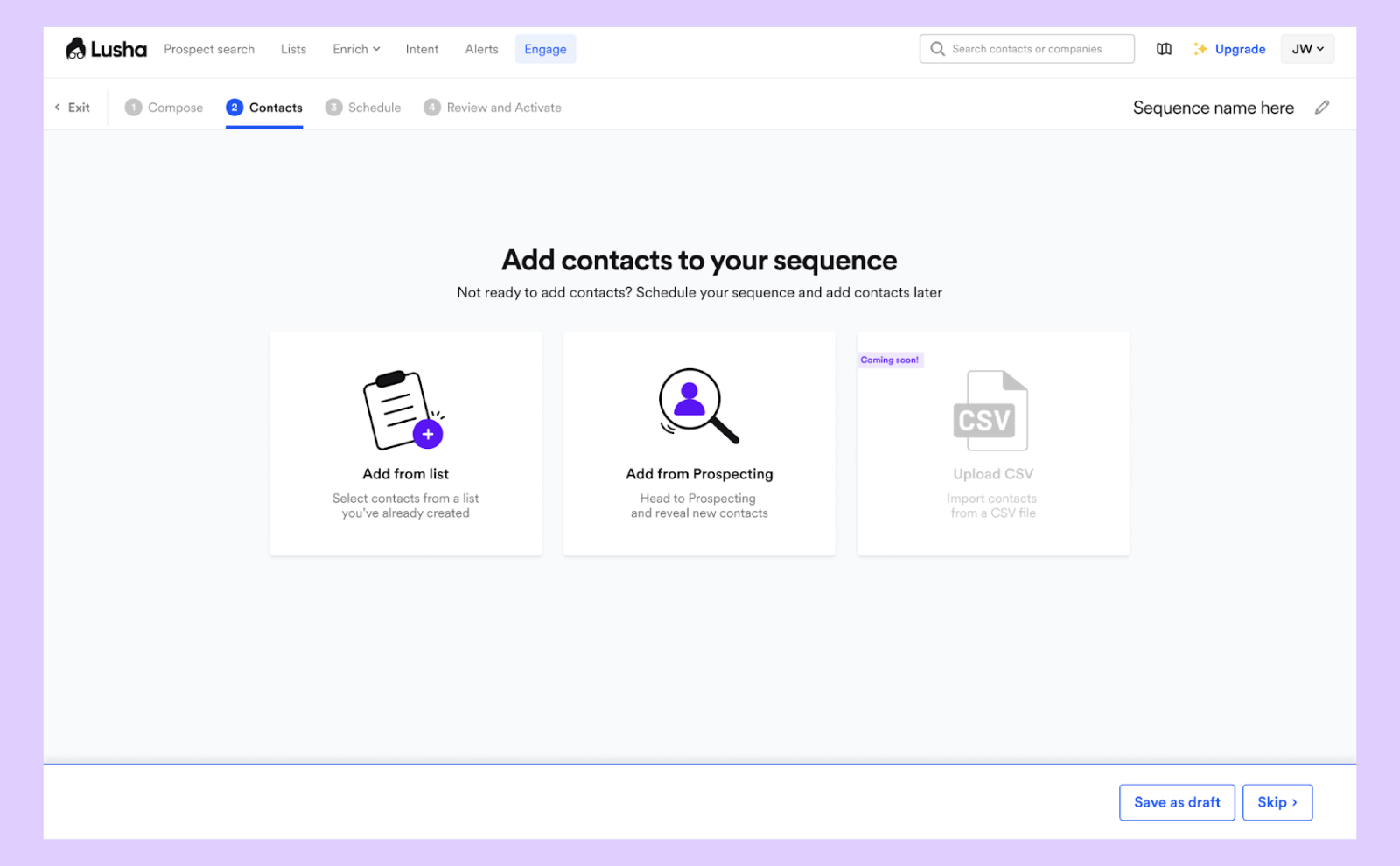The height and width of the screenshot is (866, 1400).
Task: Expand the Enrich dropdown menu
Action: point(356,49)
